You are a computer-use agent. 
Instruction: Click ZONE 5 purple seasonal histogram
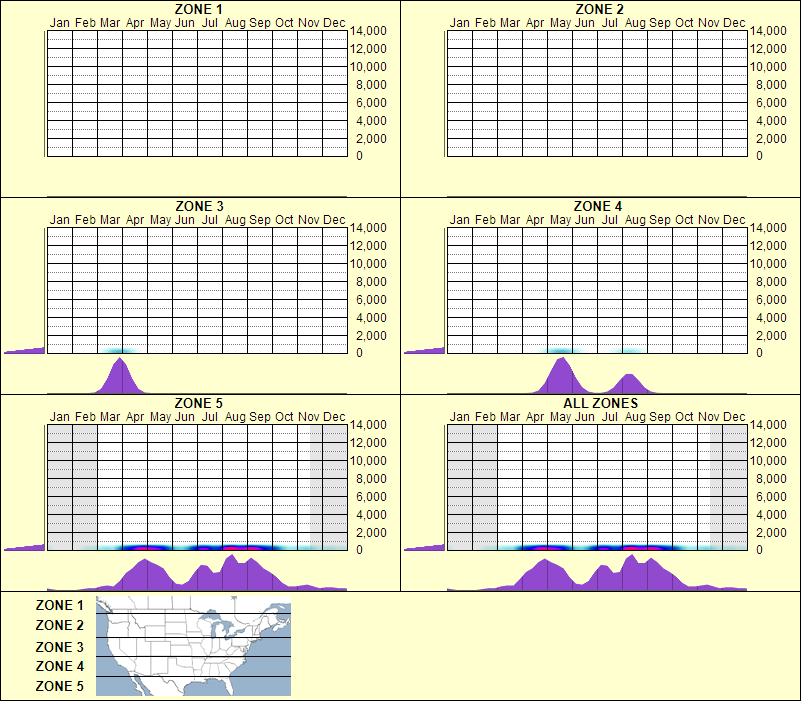coord(197,575)
